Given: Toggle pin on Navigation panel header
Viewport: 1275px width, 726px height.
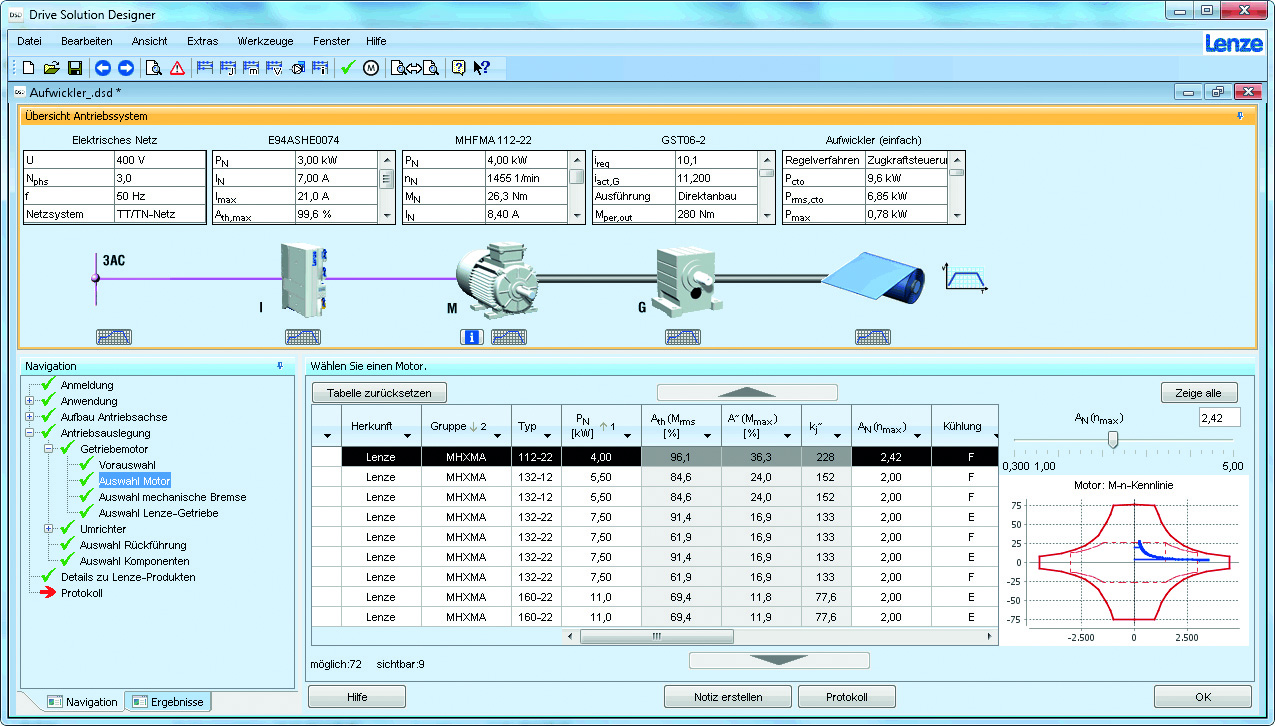Looking at the screenshot, I should click(x=280, y=366).
